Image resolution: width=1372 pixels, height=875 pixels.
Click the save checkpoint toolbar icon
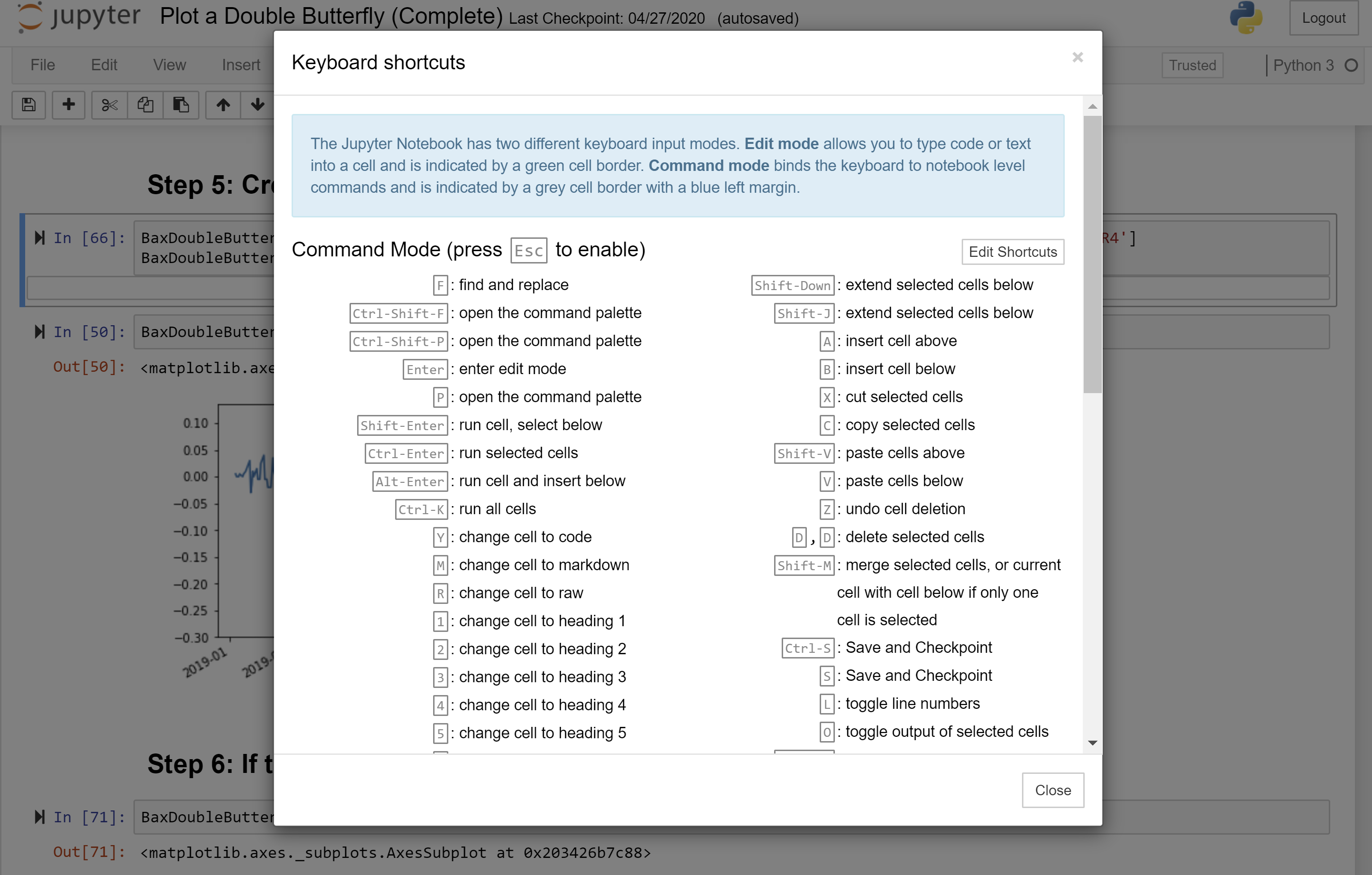pyautogui.click(x=28, y=104)
